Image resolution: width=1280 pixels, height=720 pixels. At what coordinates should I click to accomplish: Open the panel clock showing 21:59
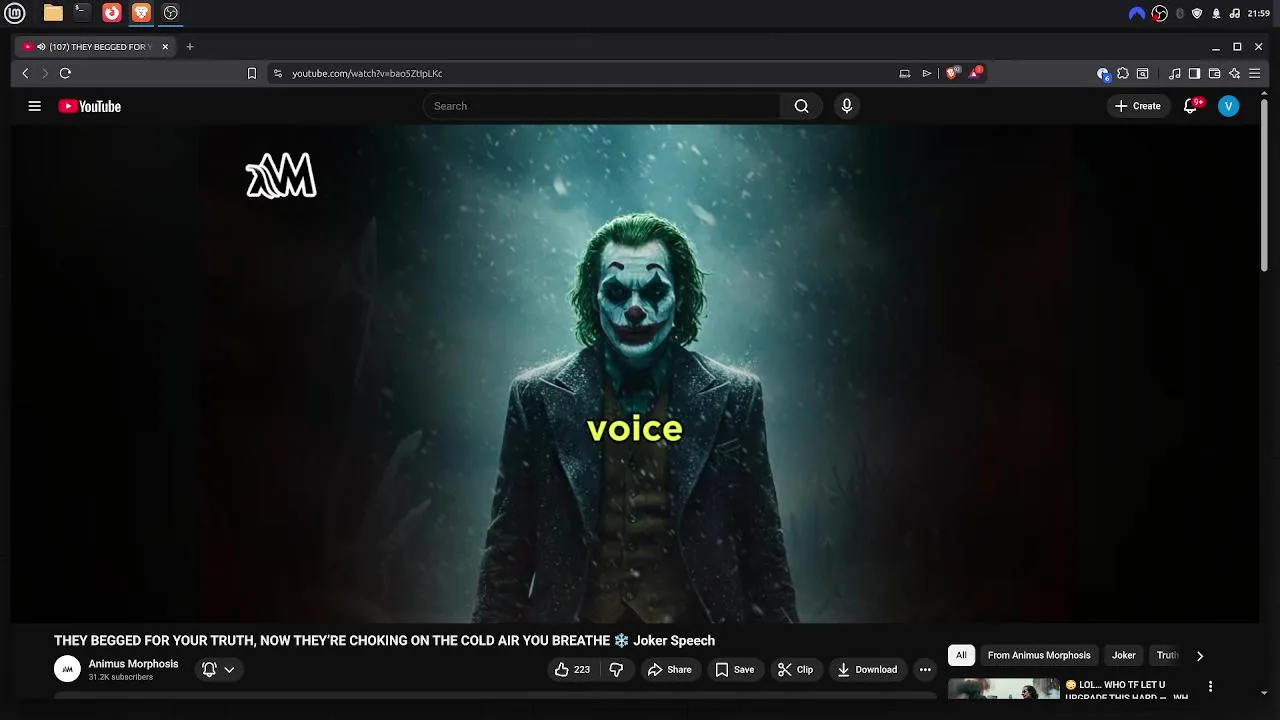(x=1259, y=13)
